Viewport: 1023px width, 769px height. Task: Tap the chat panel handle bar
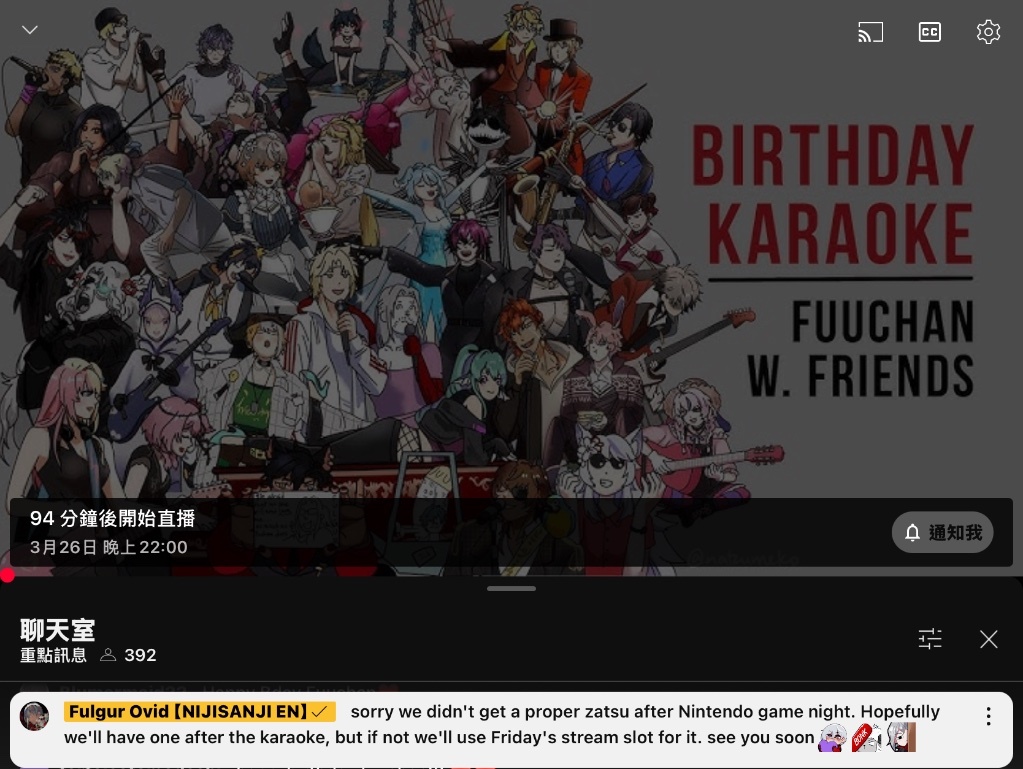coord(512,588)
